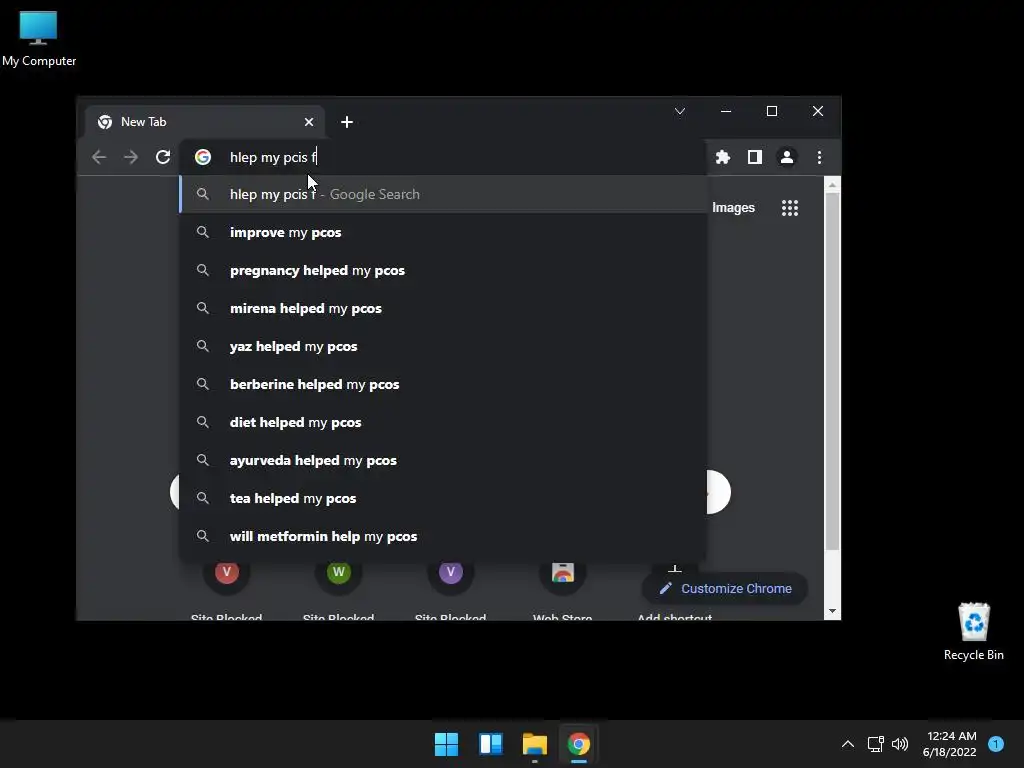Go back with the back arrow
This screenshot has height=768, width=1024.
(99, 157)
